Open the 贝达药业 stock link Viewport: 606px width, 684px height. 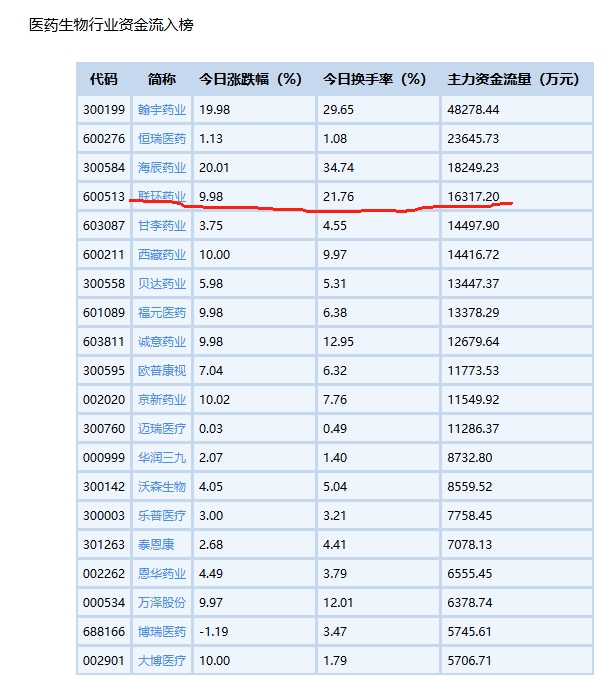(x=162, y=284)
